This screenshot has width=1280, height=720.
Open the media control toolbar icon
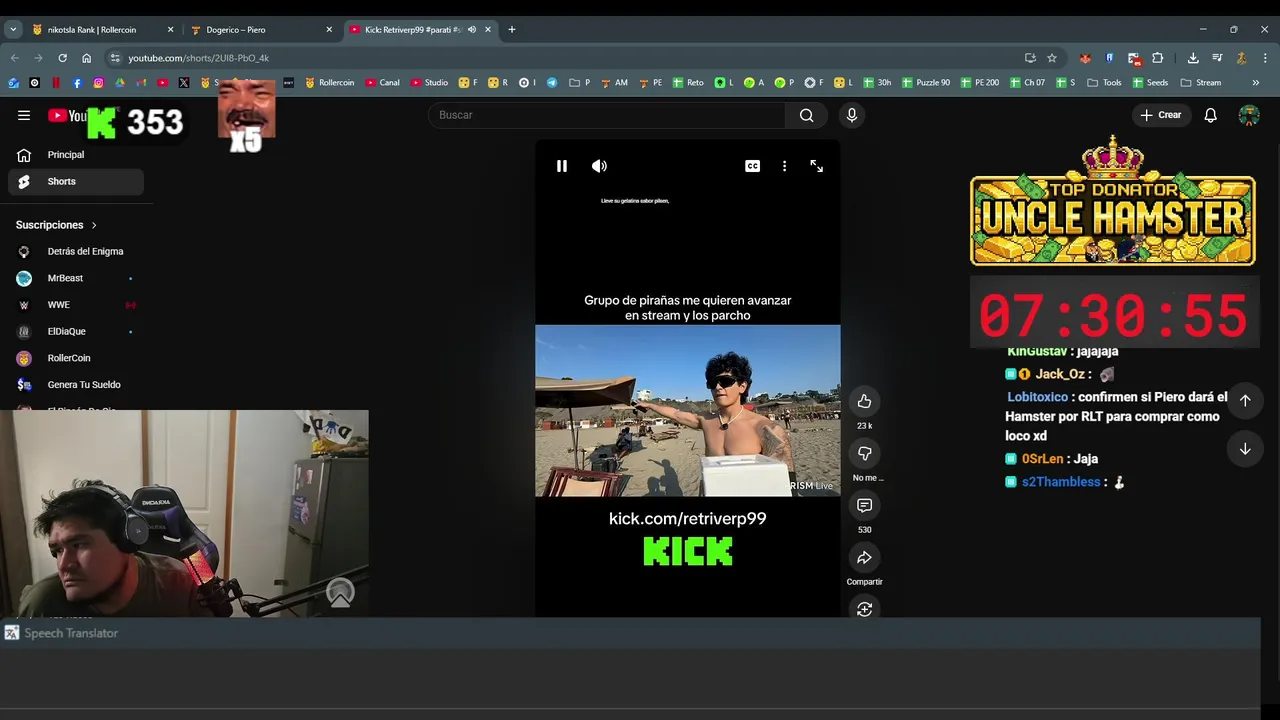1217,58
